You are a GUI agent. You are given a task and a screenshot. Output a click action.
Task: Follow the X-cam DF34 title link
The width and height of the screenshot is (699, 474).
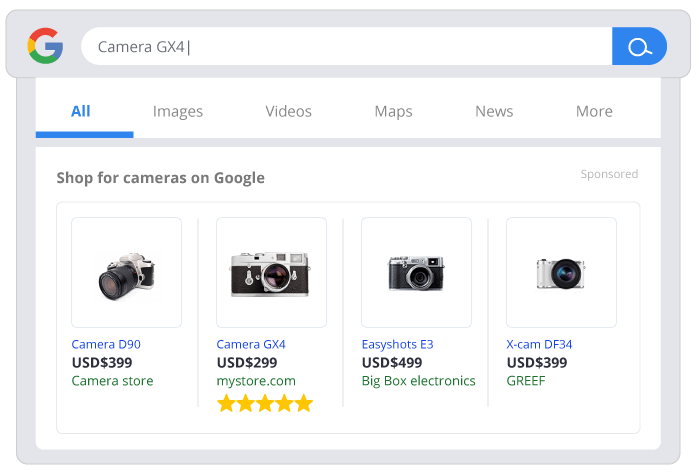click(x=539, y=344)
